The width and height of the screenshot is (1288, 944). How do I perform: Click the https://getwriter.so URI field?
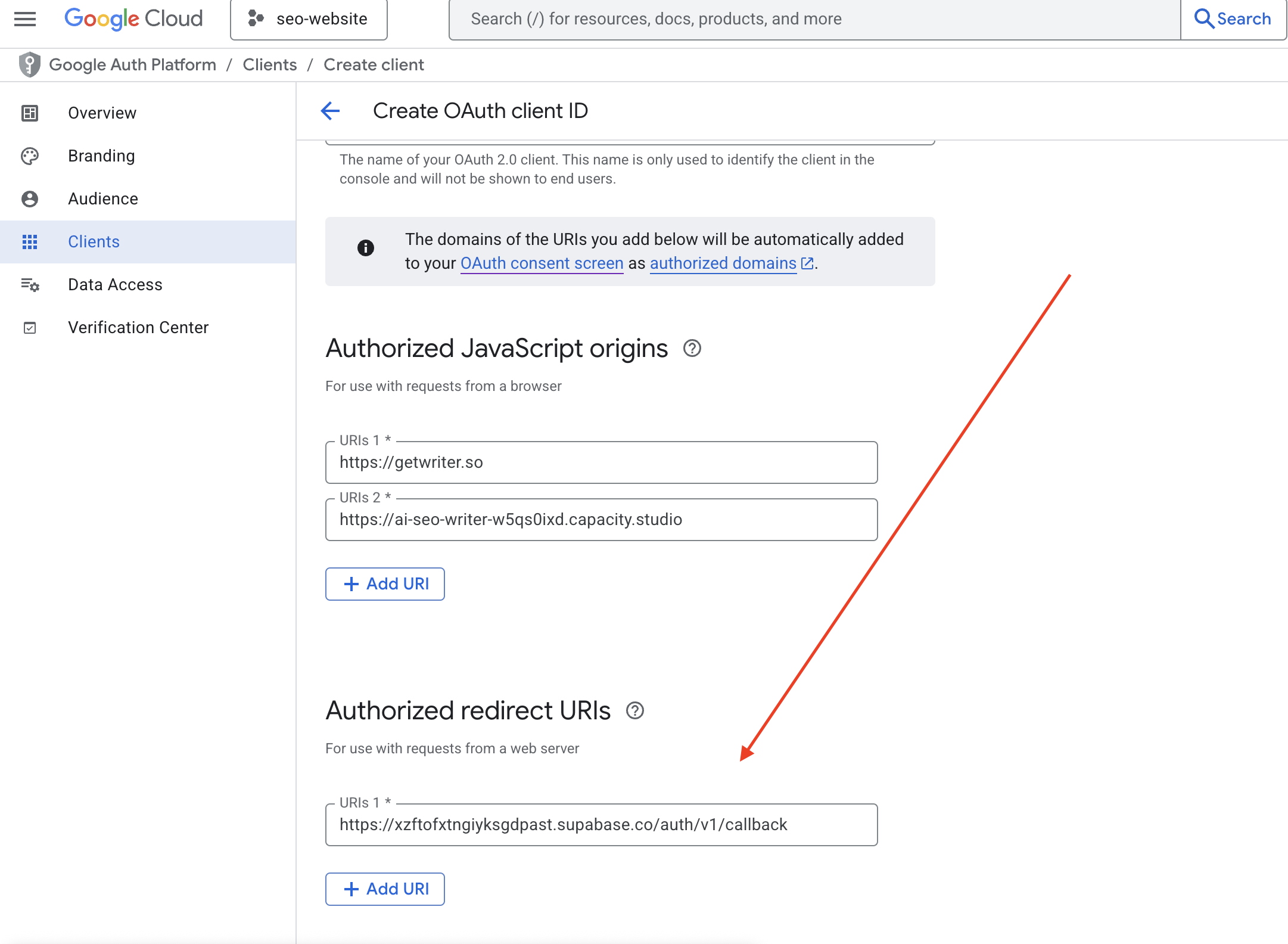click(x=601, y=462)
